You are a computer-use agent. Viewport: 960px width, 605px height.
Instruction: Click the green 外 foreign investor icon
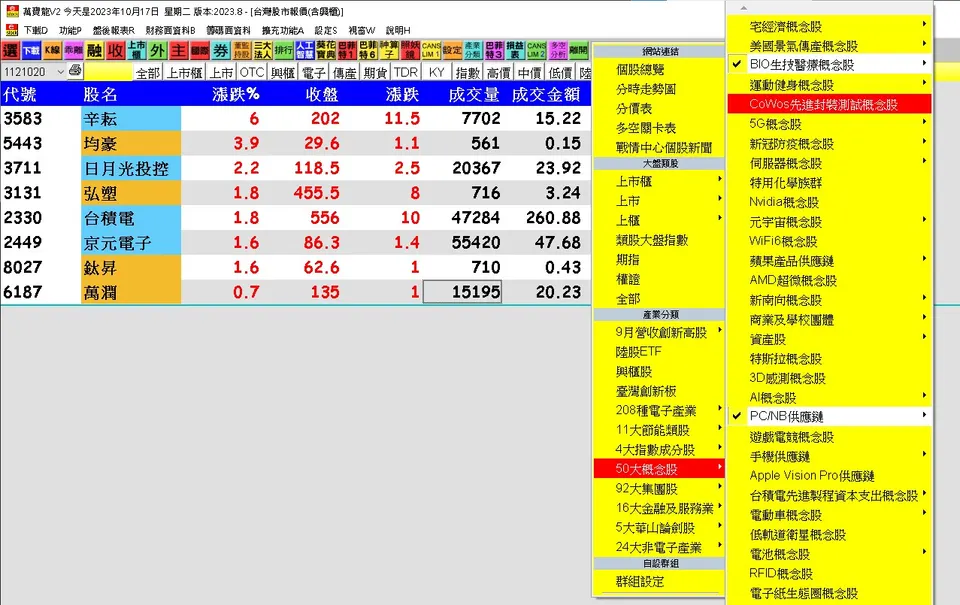pos(157,50)
